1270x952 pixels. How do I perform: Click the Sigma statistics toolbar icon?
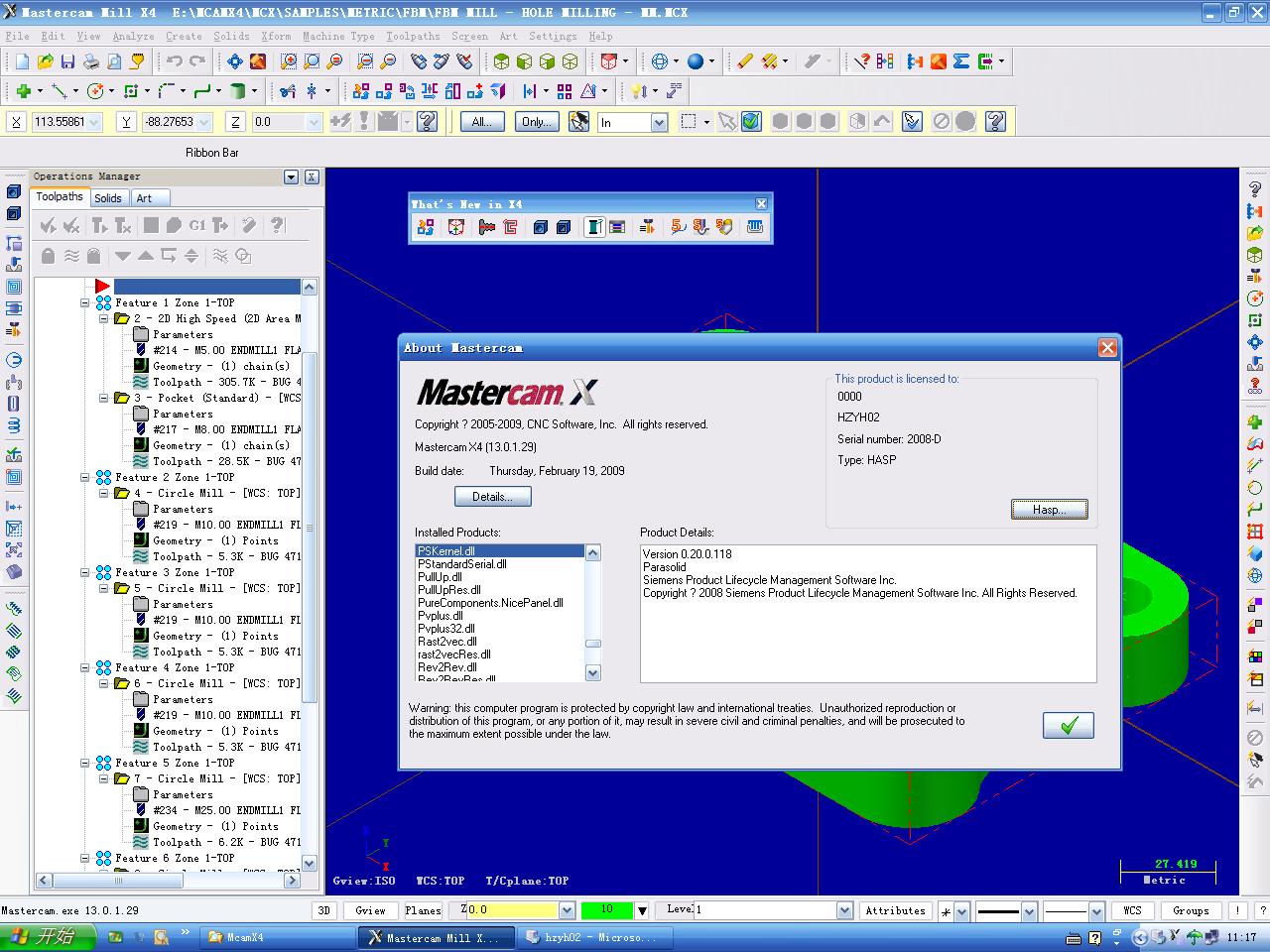pos(960,61)
